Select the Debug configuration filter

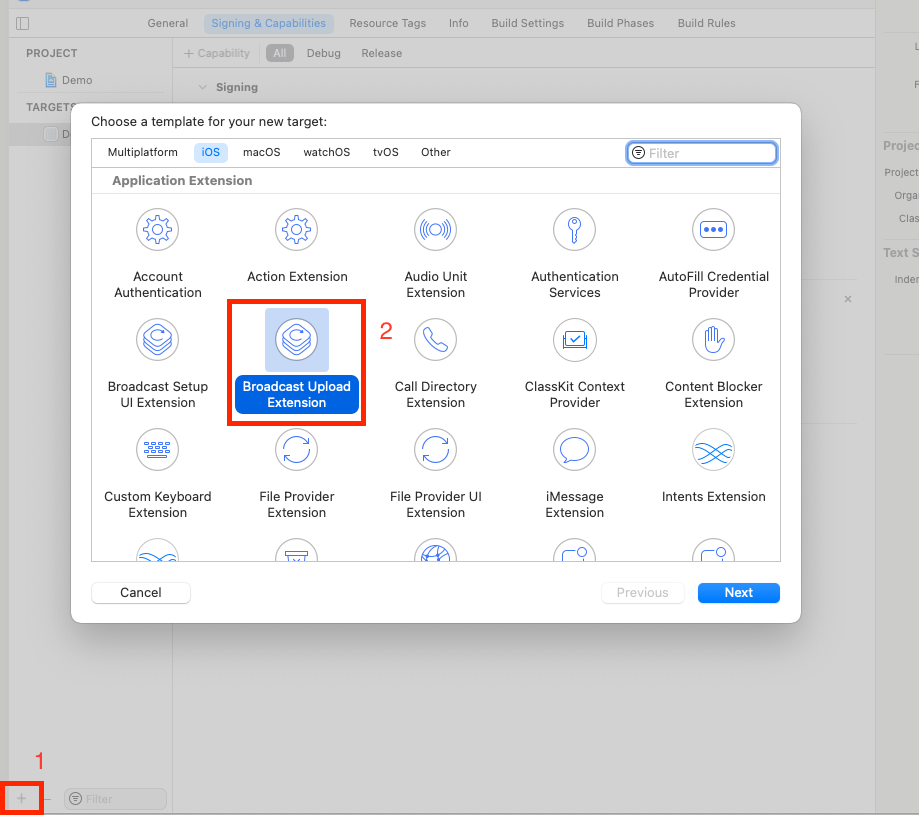[324, 53]
